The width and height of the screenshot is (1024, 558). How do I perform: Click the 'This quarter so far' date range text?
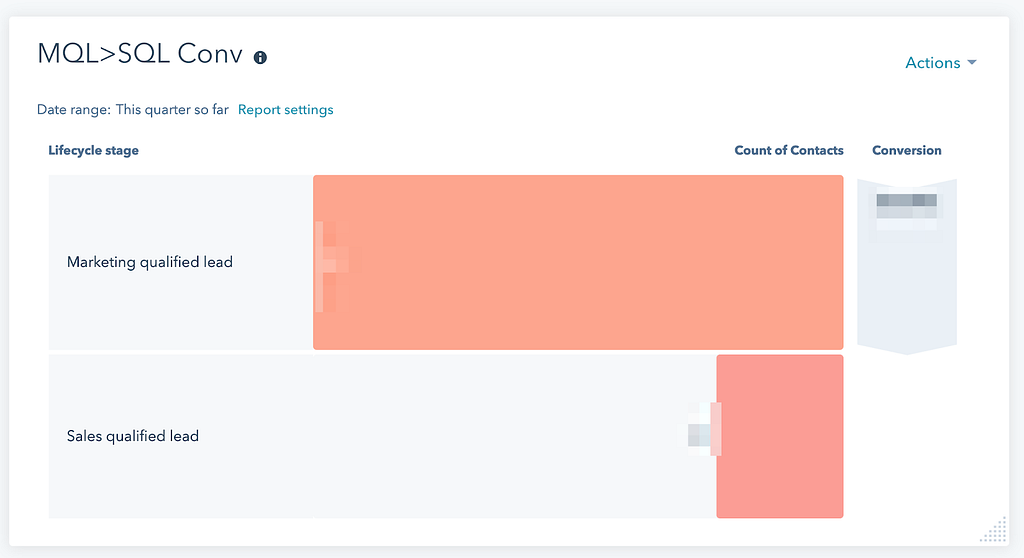(172, 110)
